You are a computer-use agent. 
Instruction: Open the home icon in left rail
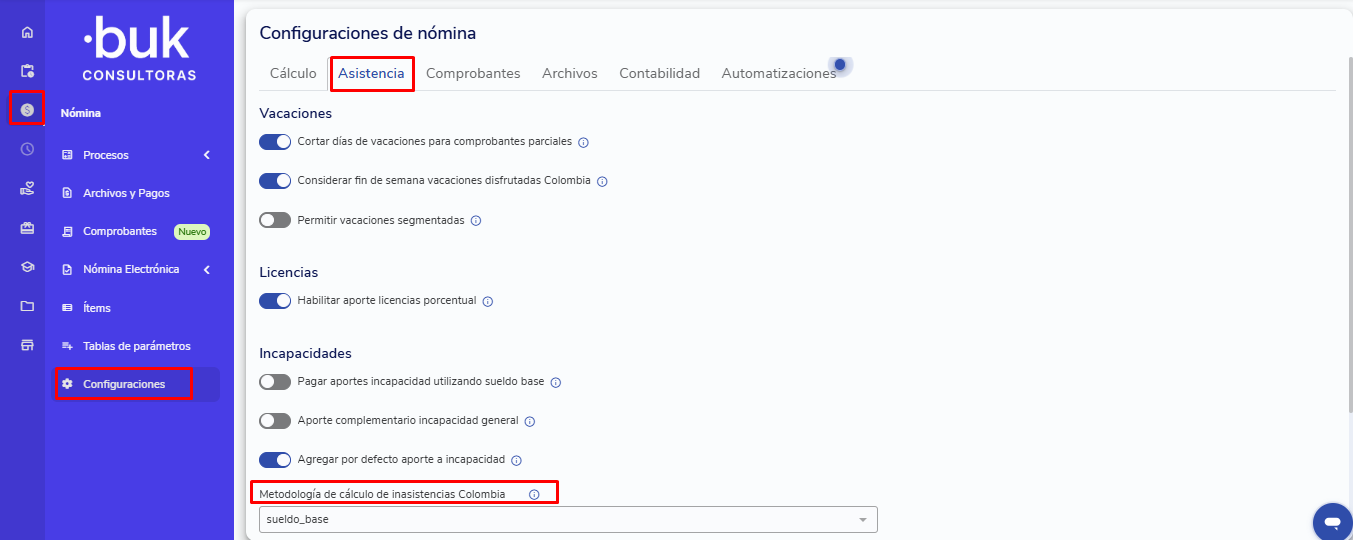(x=27, y=32)
